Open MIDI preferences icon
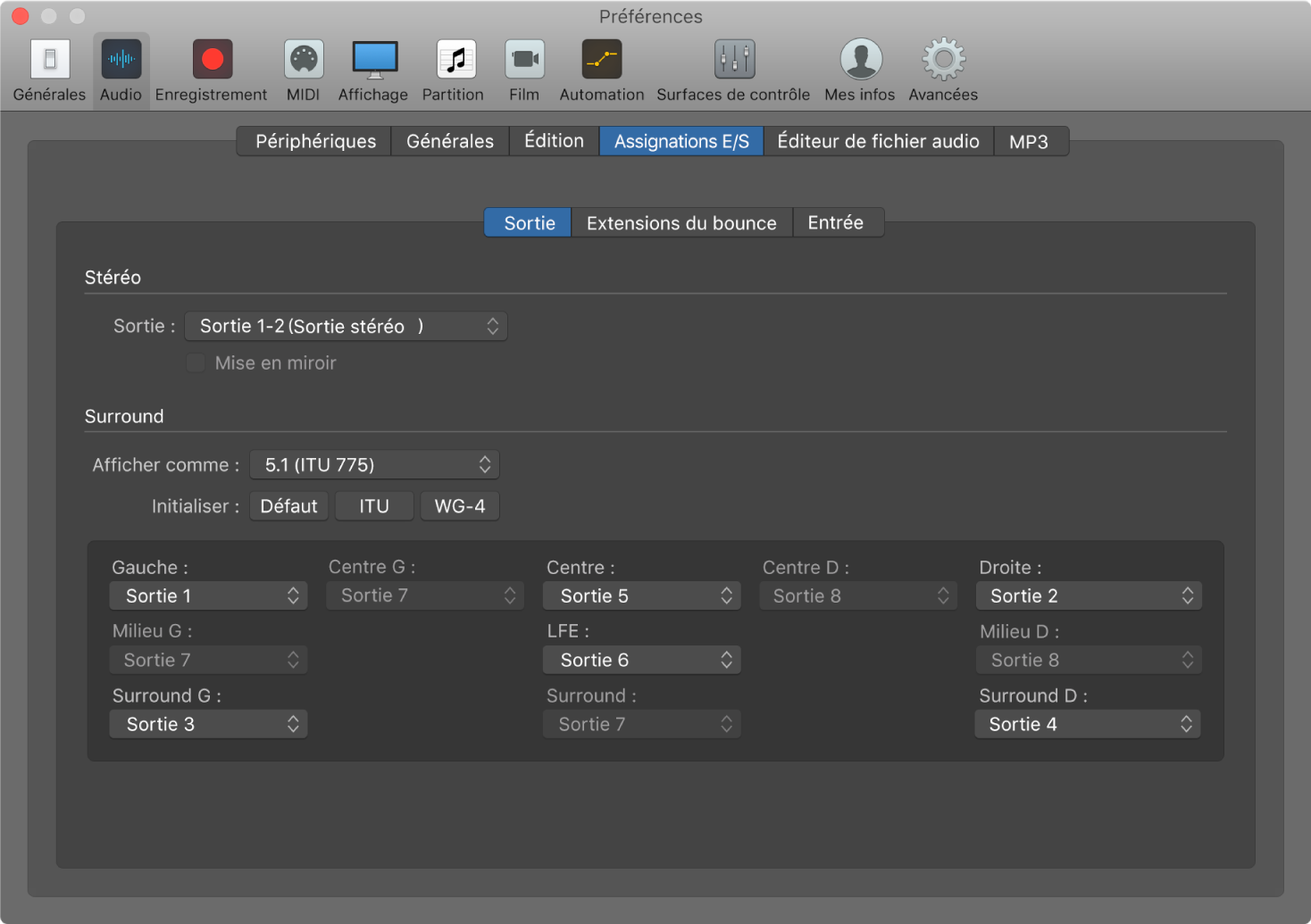The image size is (1311, 924). (x=304, y=60)
